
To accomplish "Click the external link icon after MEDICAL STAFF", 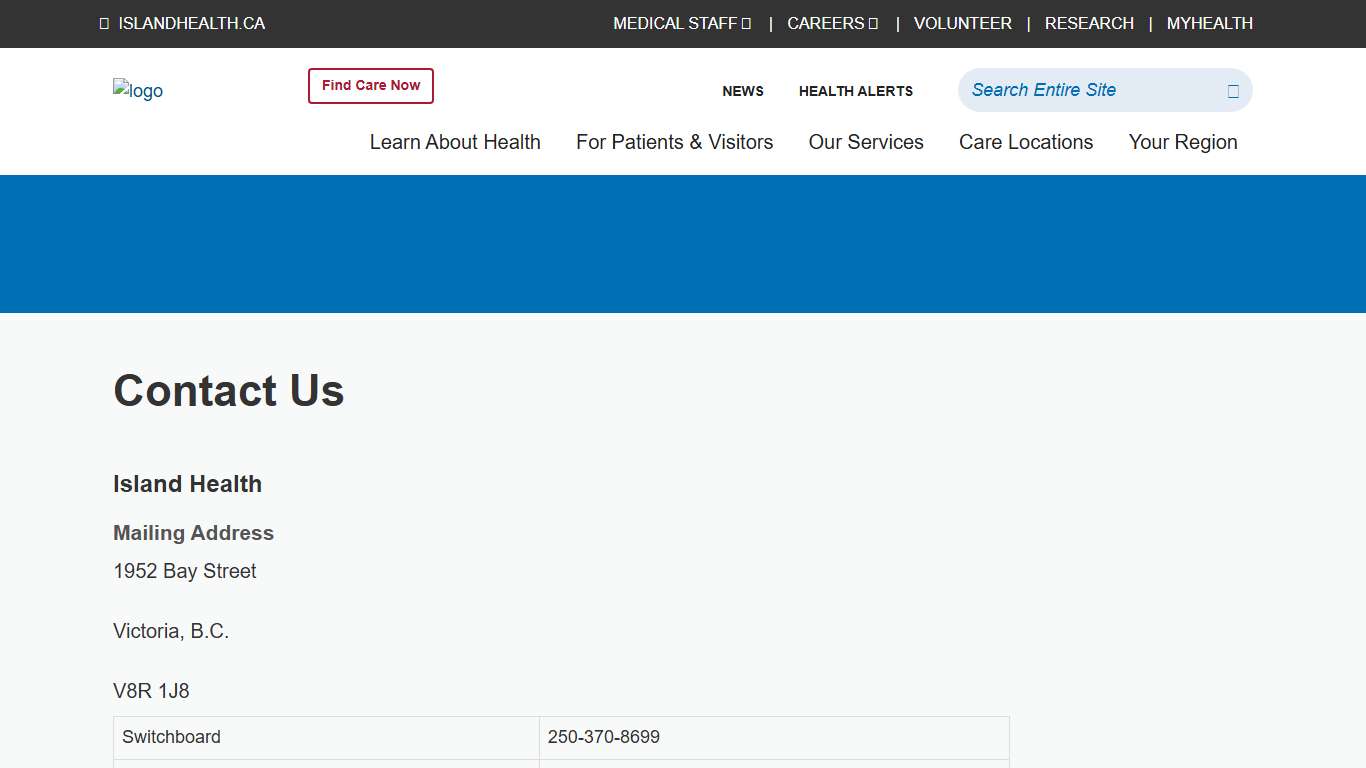I will point(746,23).
